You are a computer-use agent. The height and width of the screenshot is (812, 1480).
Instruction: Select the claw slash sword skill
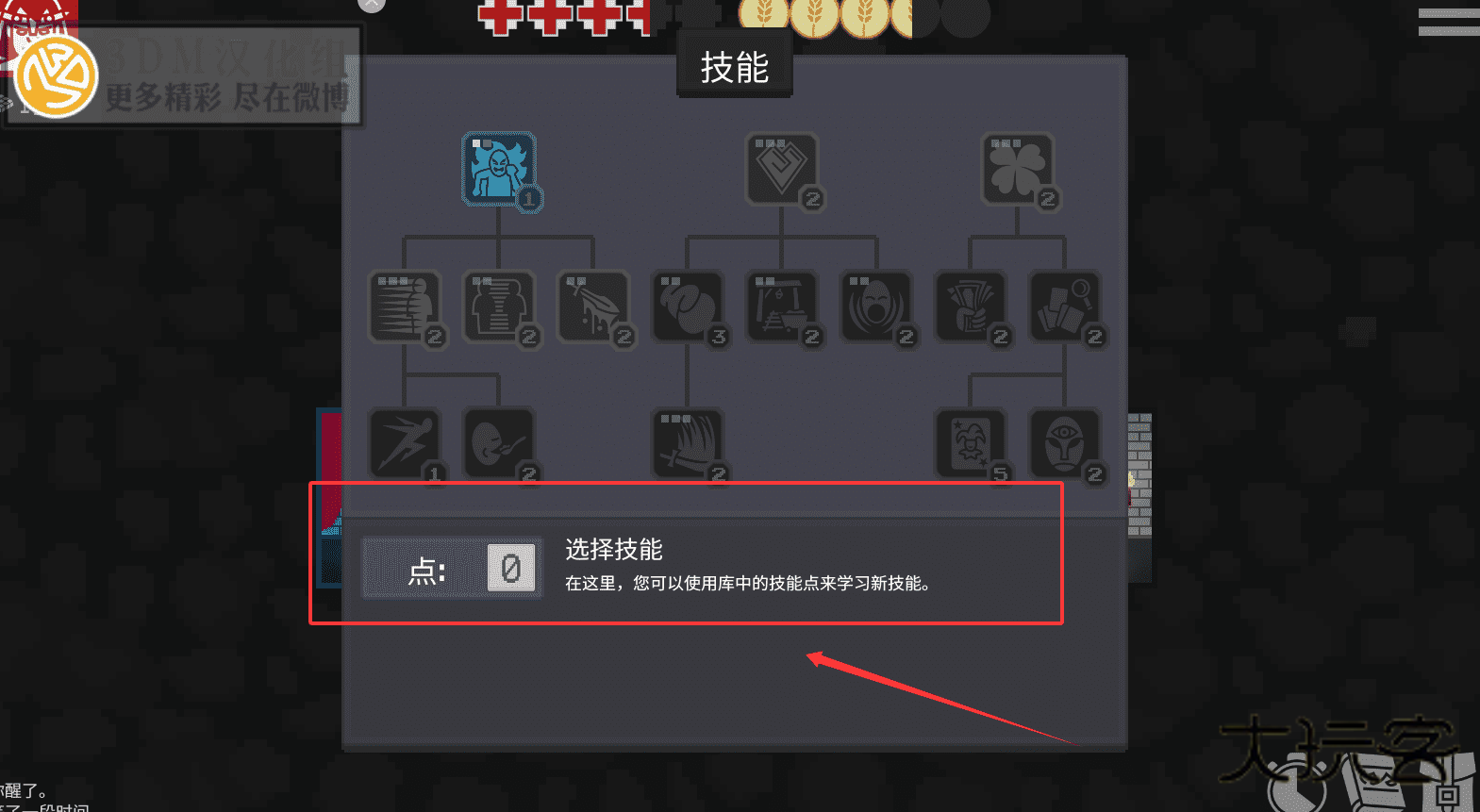(x=688, y=443)
